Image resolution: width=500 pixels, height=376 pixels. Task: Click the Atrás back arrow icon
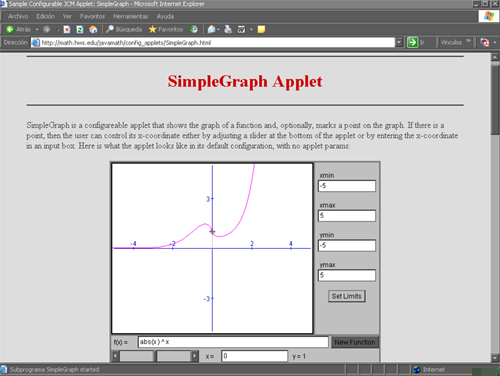click(x=10, y=29)
